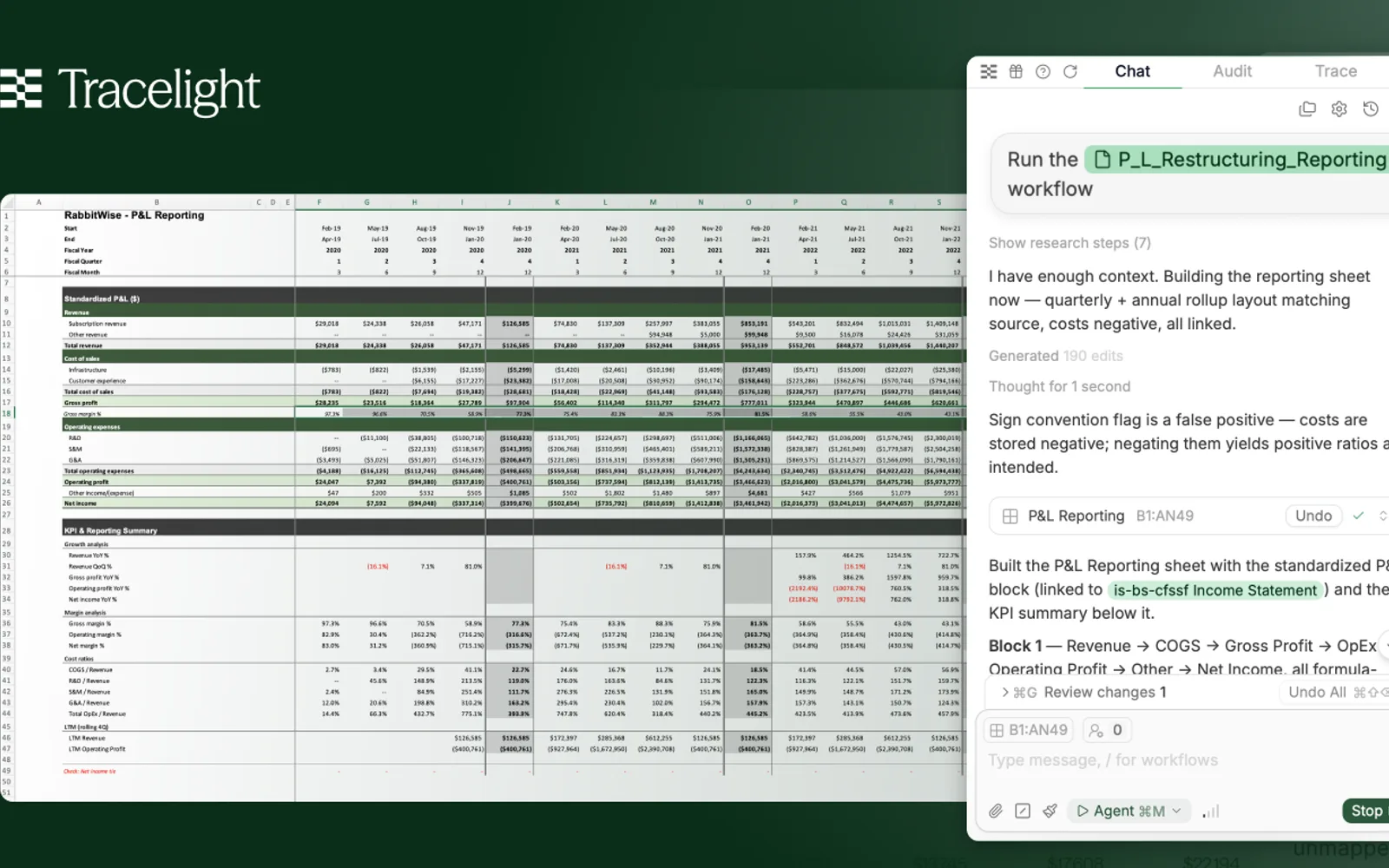The image size is (1389, 868).
Task: Click the 'Total operating expenses' row label
Action: pos(99,470)
